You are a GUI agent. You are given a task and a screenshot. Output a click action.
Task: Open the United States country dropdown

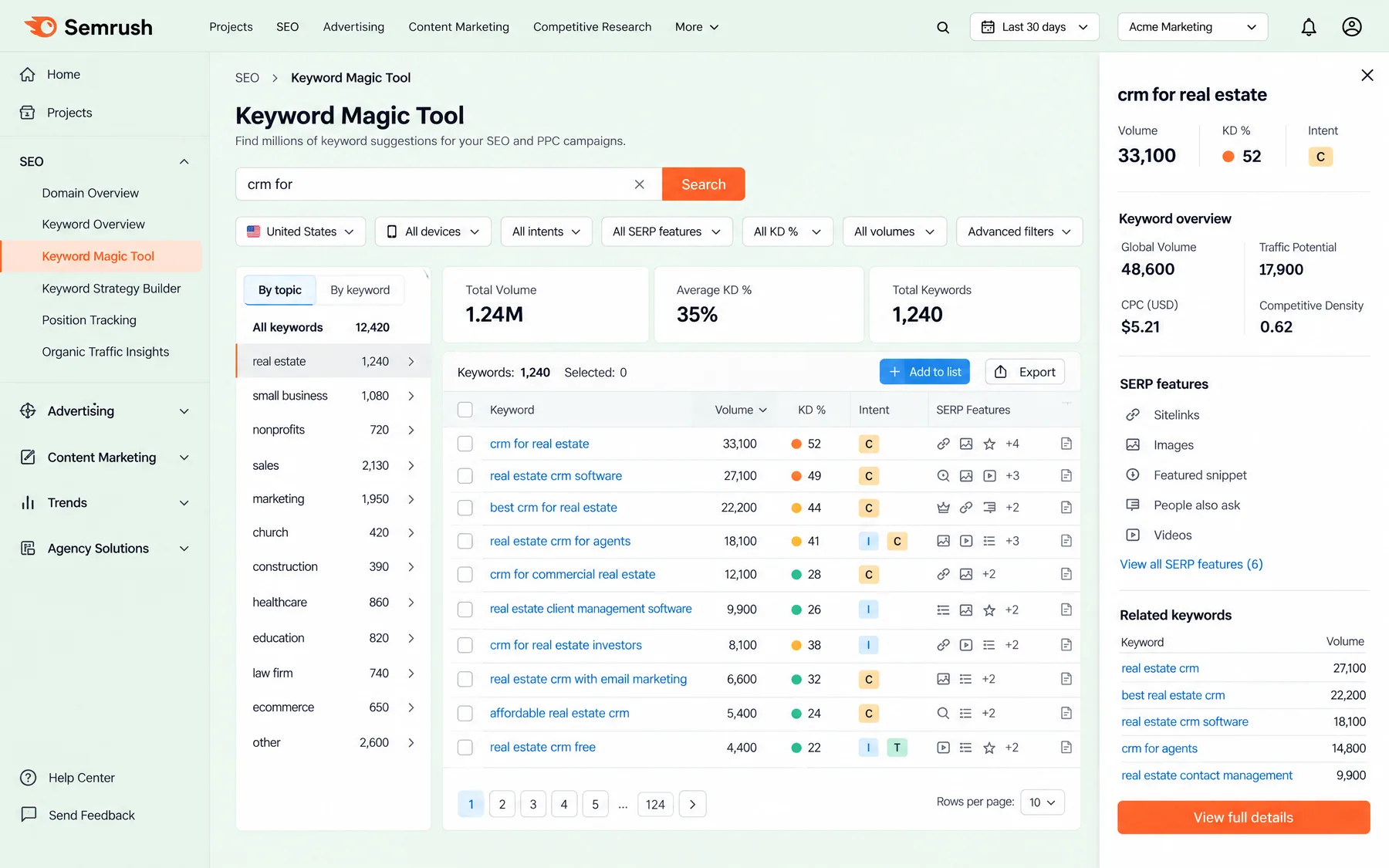(300, 231)
